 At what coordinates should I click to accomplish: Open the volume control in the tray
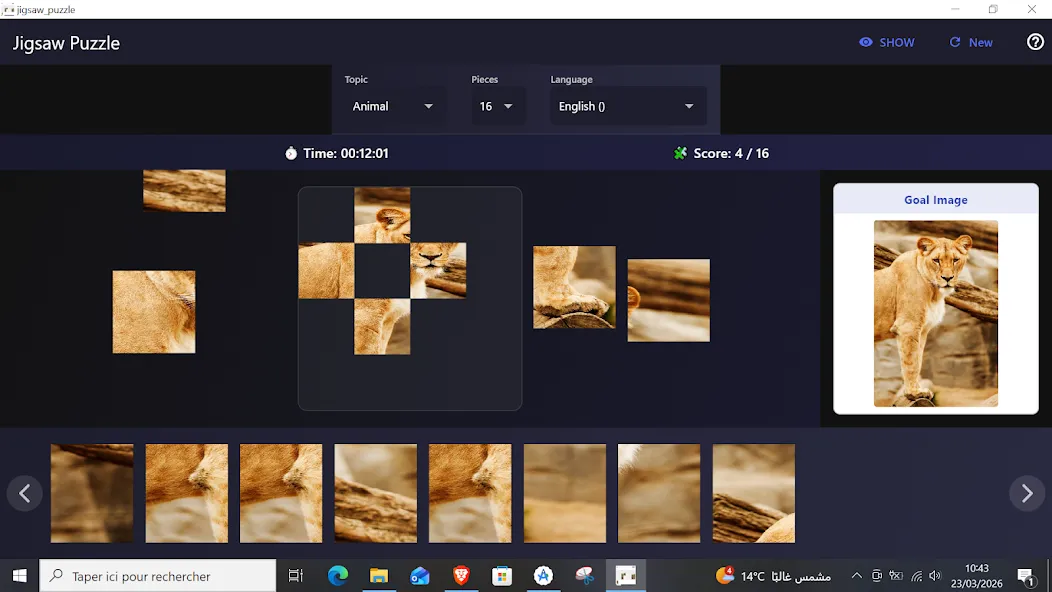click(x=935, y=576)
